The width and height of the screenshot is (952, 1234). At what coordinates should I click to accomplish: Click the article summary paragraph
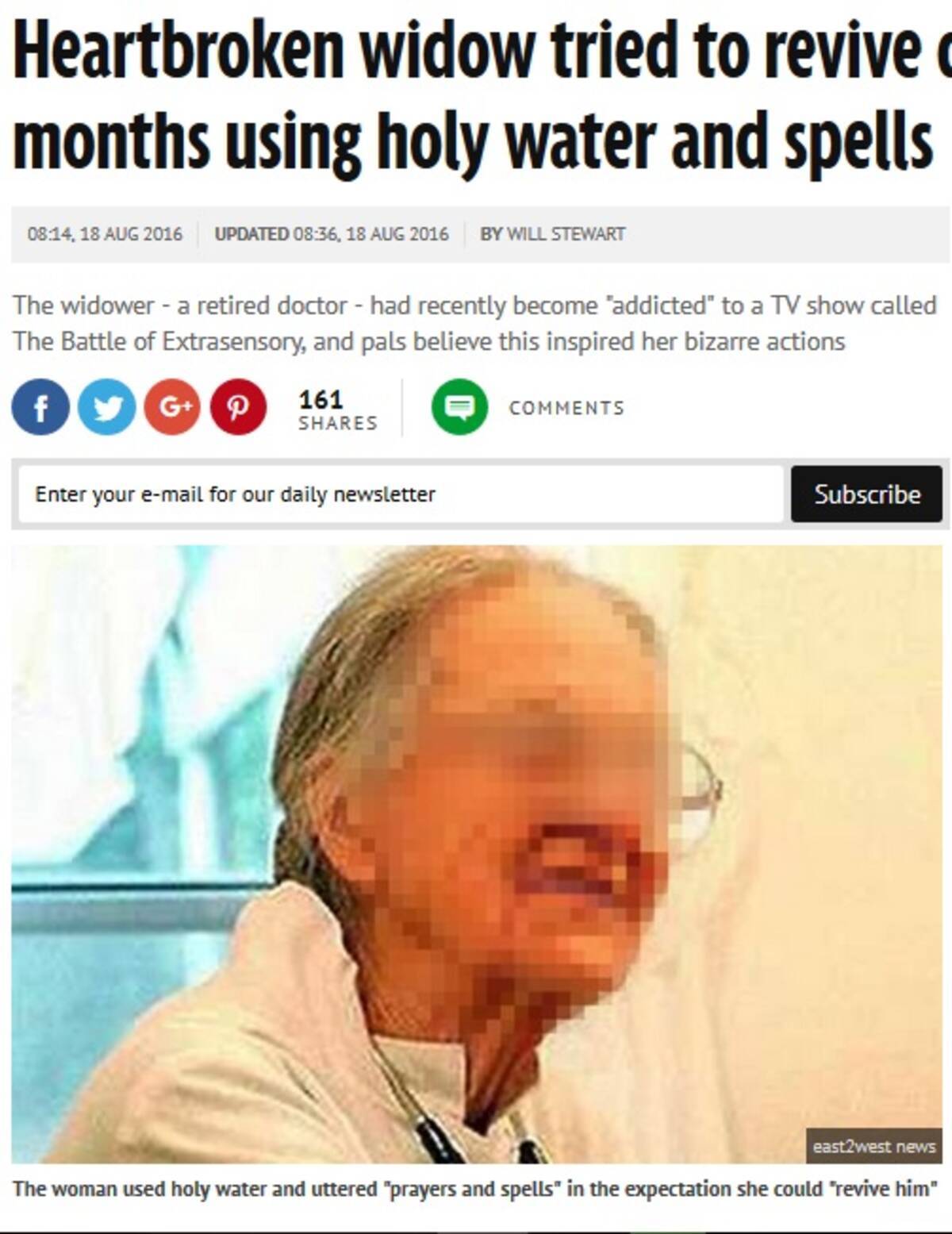click(474, 323)
